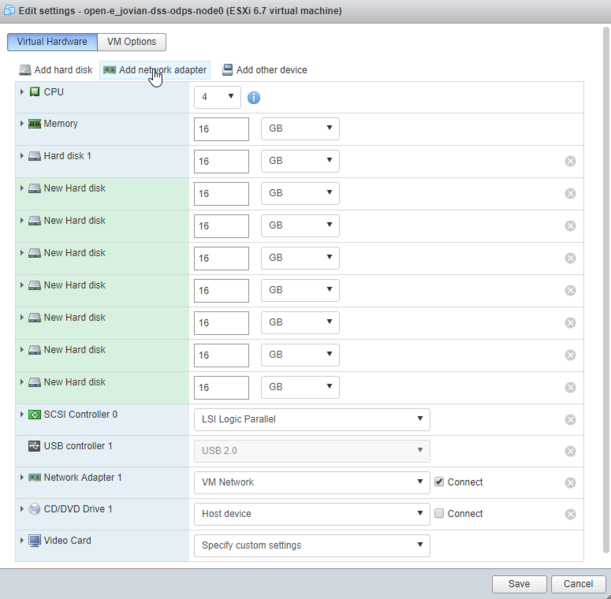Select the CD/DVD Drive 1 label
The image size is (611, 599).
78,509
